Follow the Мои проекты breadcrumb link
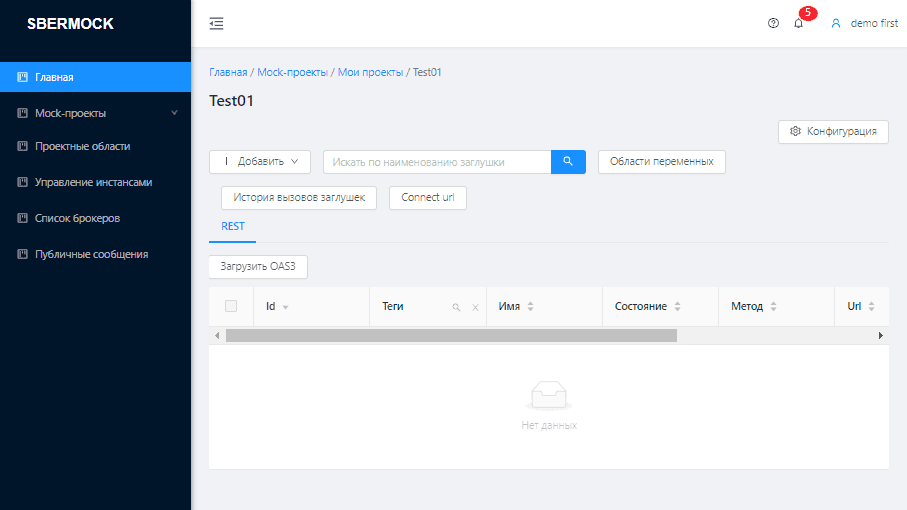907x510 pixels. coord(370,72)
